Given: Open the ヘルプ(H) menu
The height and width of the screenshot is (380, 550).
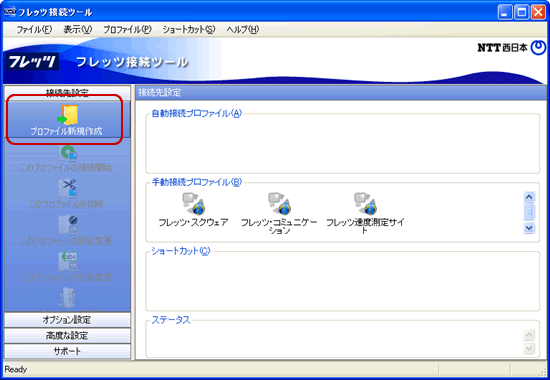Looking at the screenshot, I should tap(242, 29).
